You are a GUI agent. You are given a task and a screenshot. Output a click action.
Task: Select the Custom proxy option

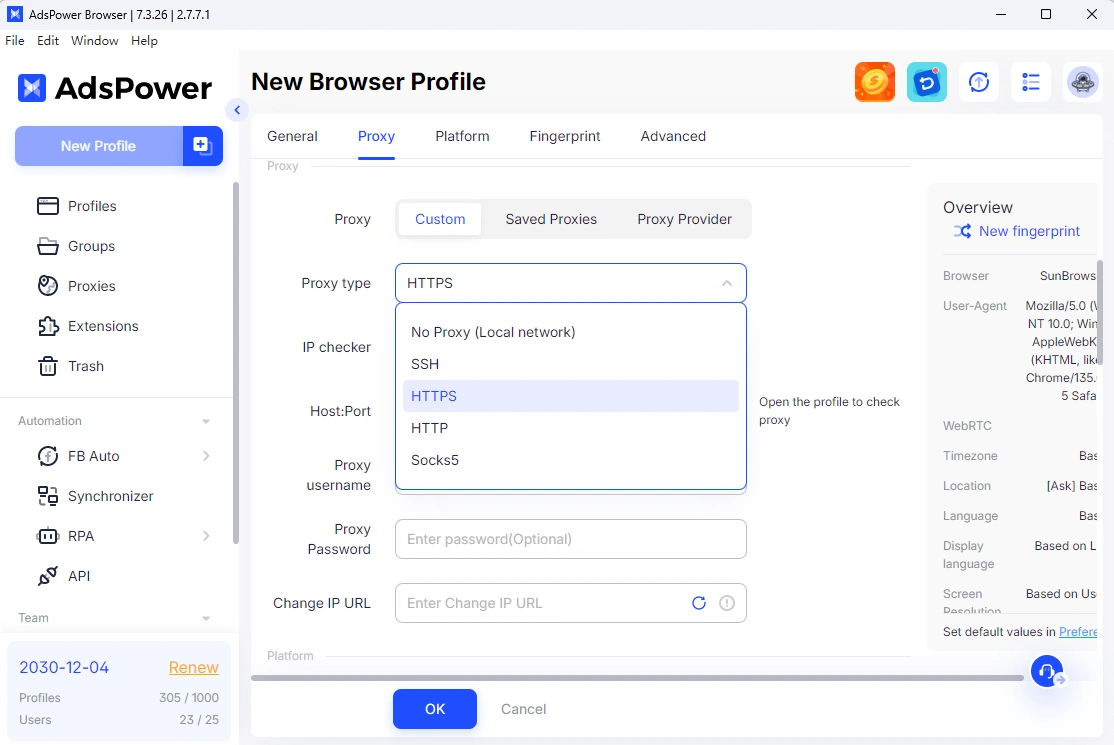click(x=439, y=219)
